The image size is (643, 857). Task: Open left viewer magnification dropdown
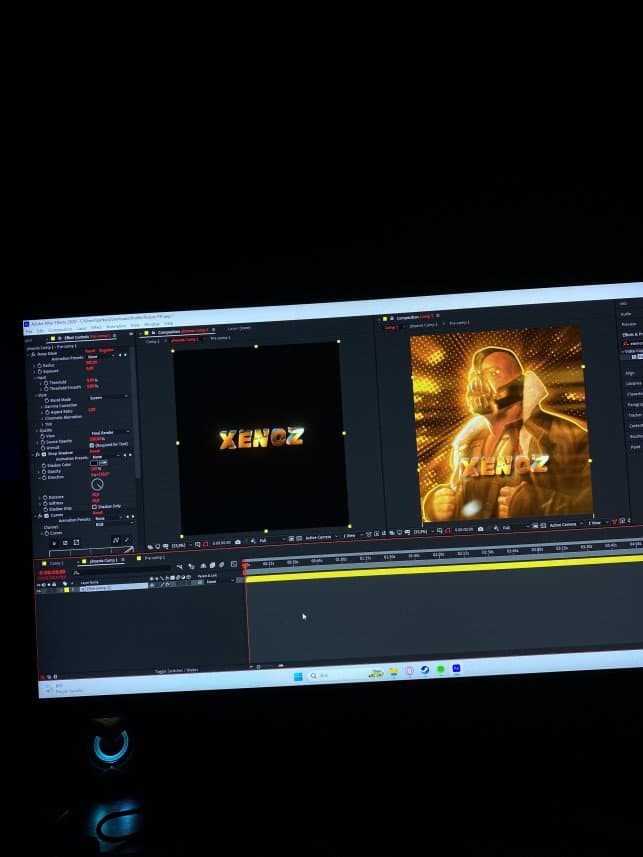[x=180, y=545]
